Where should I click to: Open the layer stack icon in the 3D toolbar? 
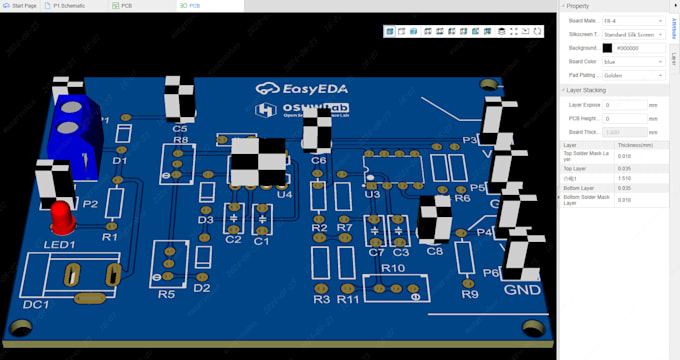[501, 31]
